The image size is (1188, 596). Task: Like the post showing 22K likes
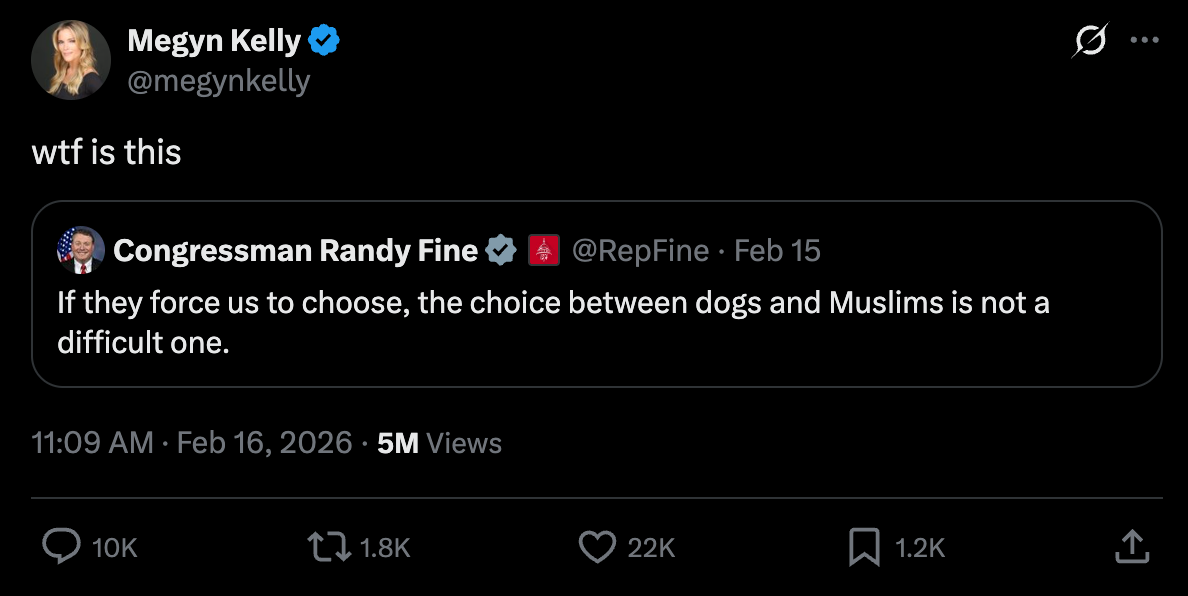(x=596, y=547)
